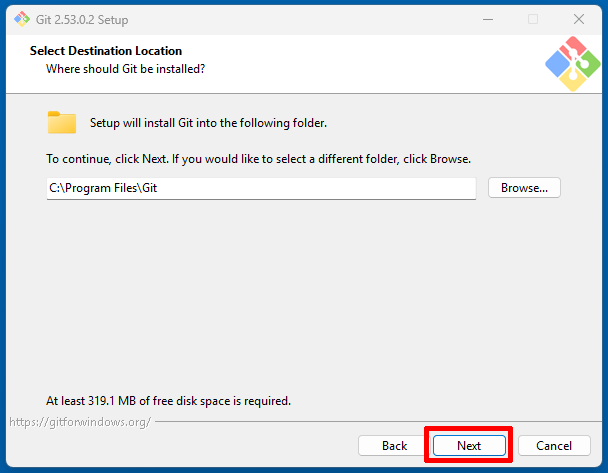Click the 'Where should Git be installed?' subtitle
The height and width of the screenshot is (473, 608).
point(126,69)
